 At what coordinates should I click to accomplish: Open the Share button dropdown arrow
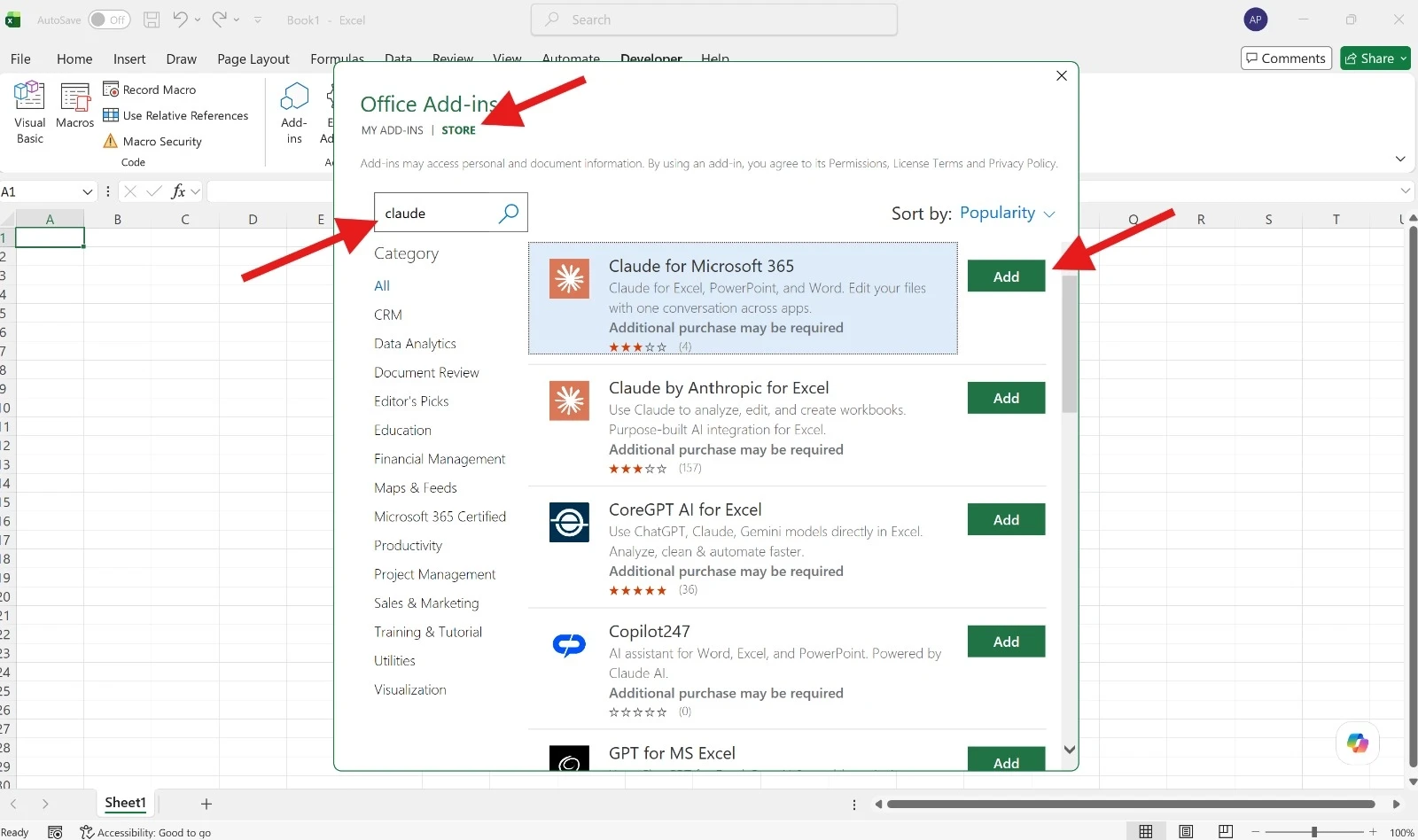coord(1404,58)
